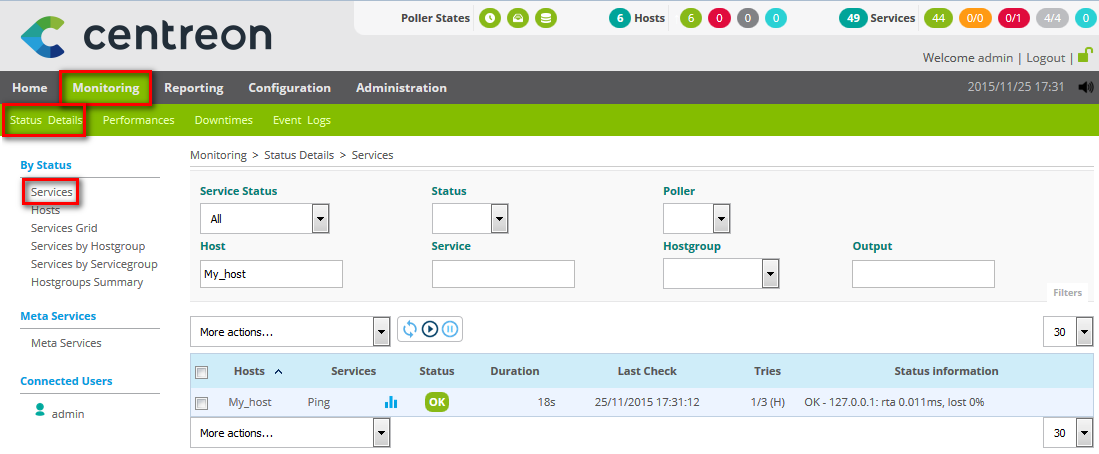The width and height of the screenshot is (1099, 454).
Task: Click the play refresh icon
Action: [430, 329]
